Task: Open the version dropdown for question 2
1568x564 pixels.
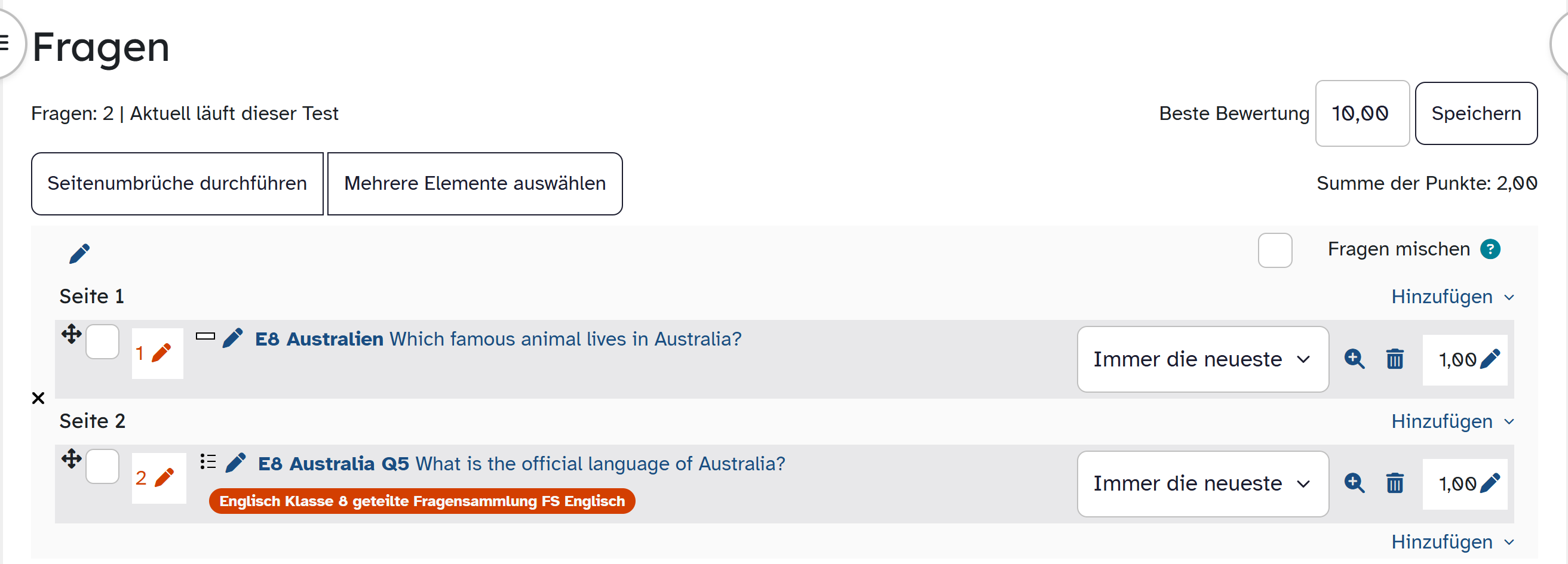Action: (1202, 483)
